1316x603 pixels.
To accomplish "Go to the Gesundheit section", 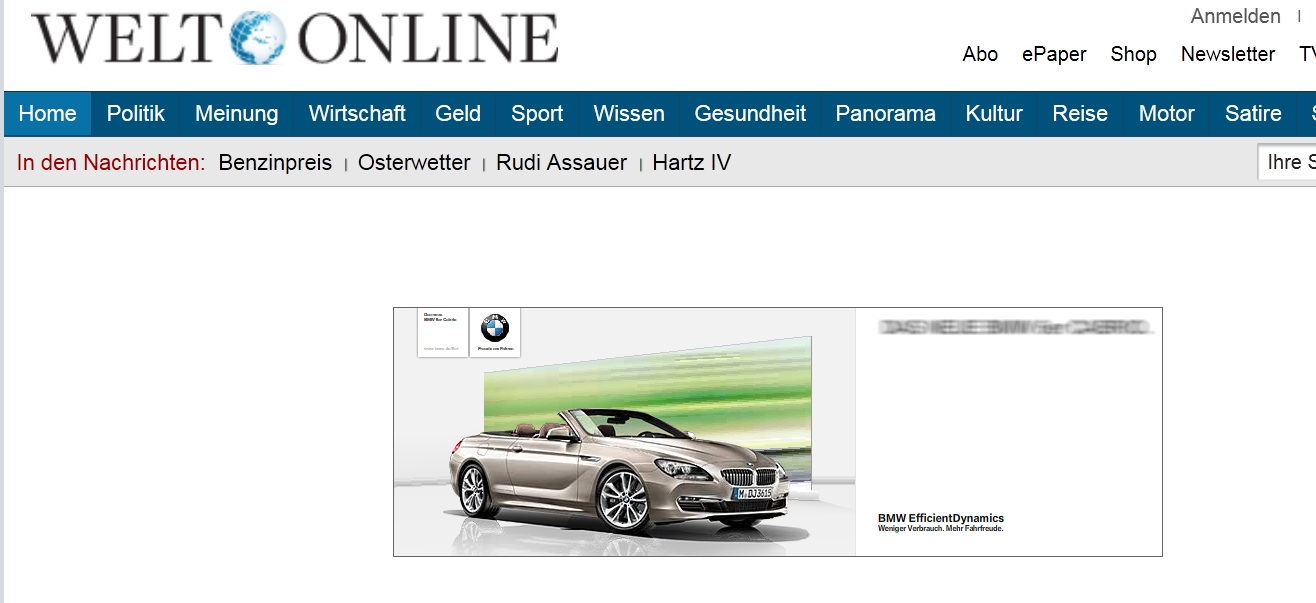I will coord(750,114).
